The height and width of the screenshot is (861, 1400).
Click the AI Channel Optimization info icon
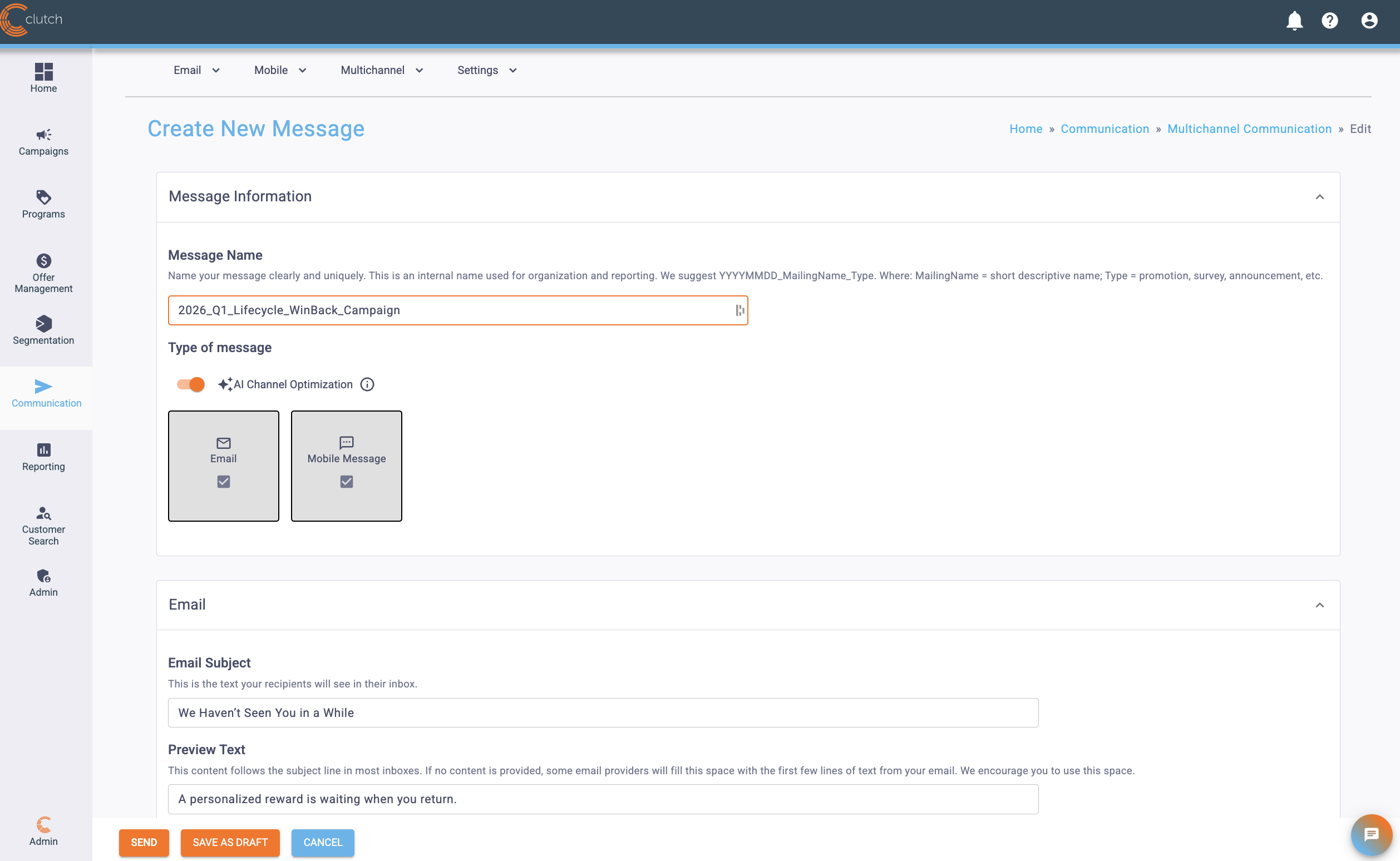pyautogui.click(x=367, y=384)
